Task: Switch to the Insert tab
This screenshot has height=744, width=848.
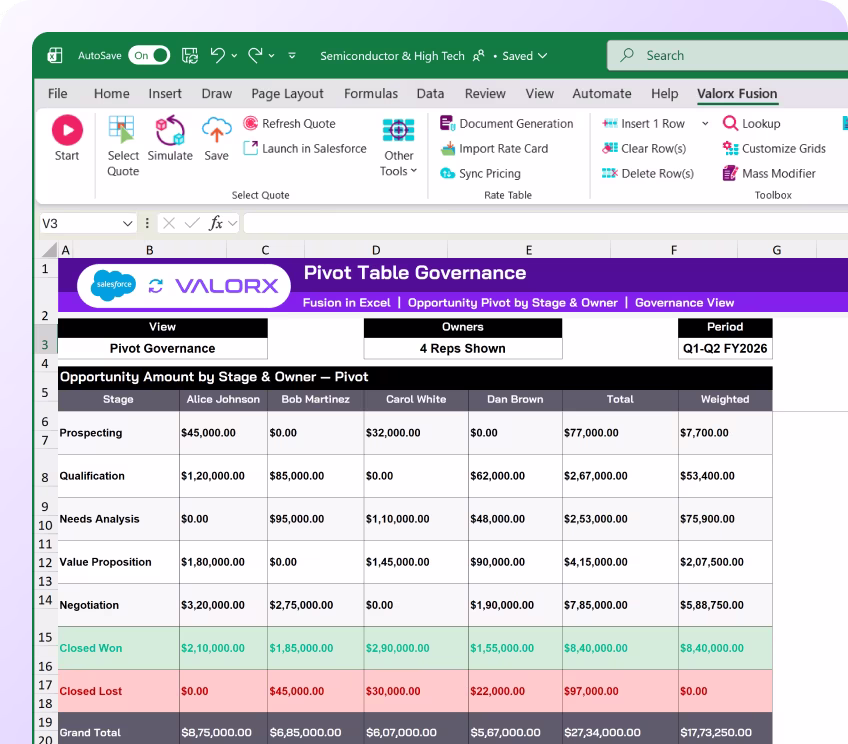Action: point(165,94)
